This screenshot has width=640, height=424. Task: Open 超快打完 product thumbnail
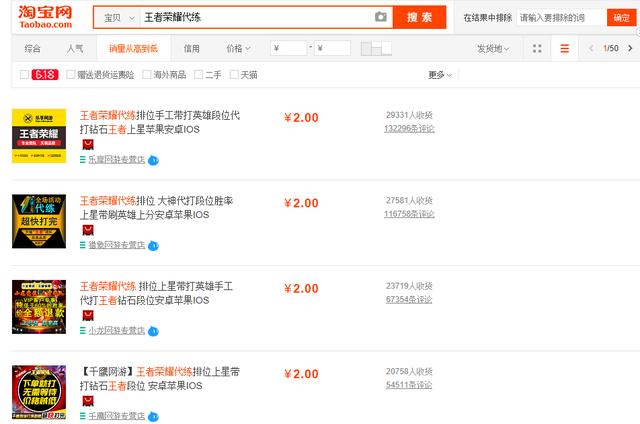(39, 221)
